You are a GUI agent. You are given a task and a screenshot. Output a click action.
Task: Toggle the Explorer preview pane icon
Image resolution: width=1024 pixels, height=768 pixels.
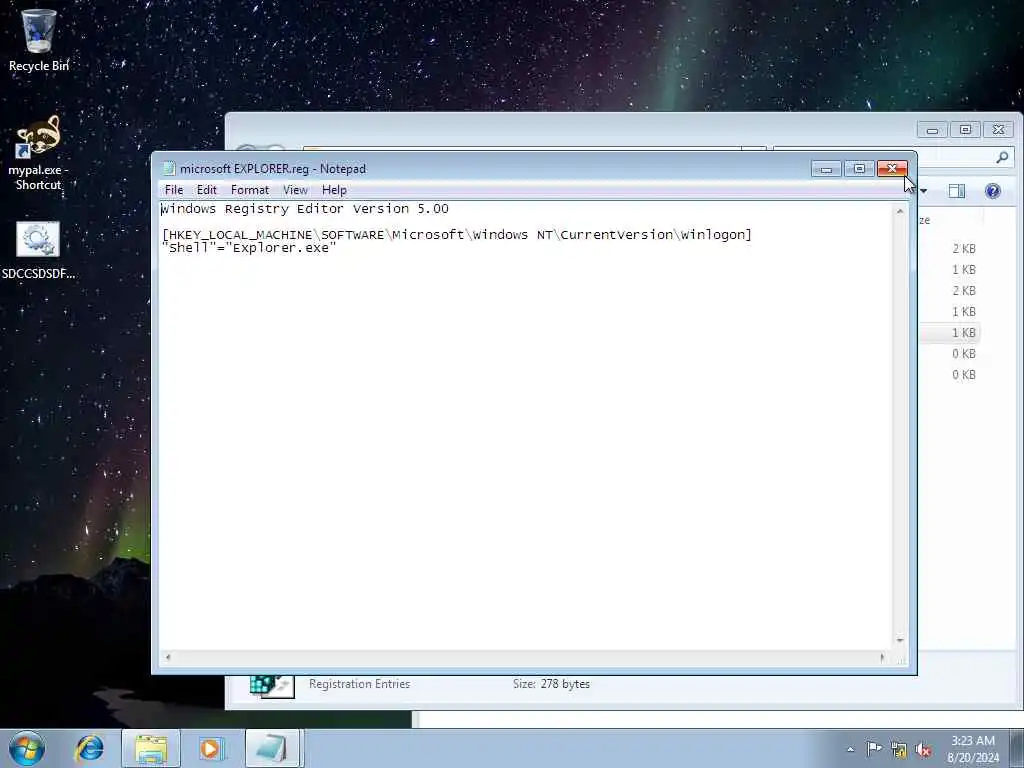click(x=957, y=191)
